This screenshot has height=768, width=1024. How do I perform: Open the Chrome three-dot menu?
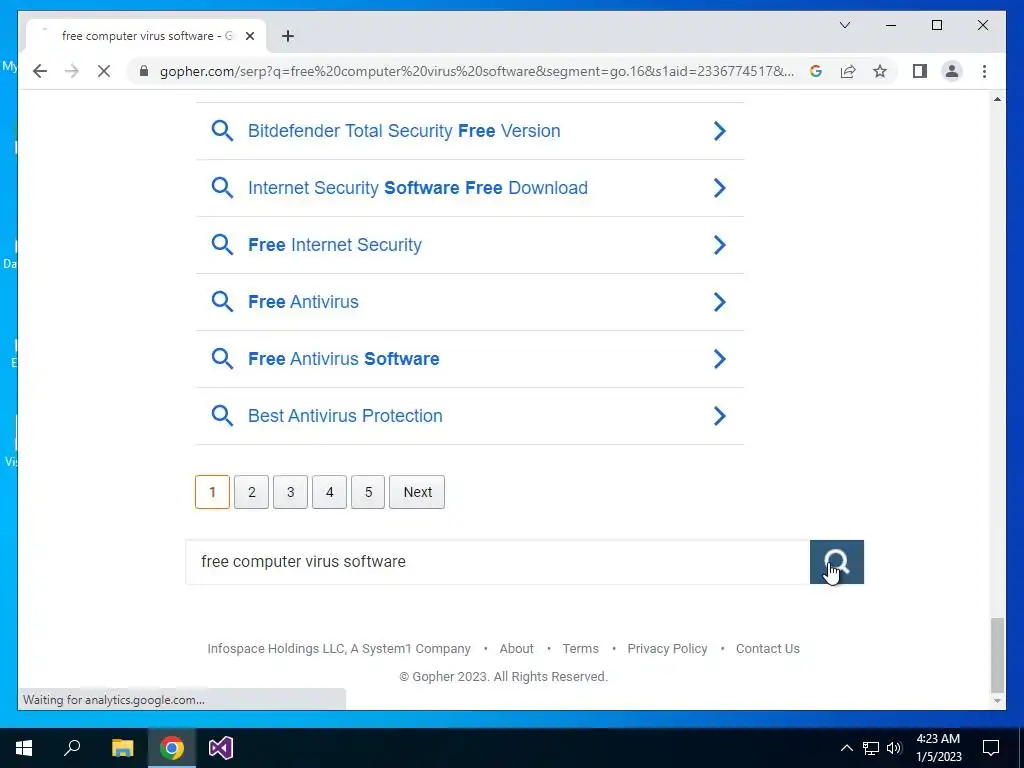coord(984,71)
